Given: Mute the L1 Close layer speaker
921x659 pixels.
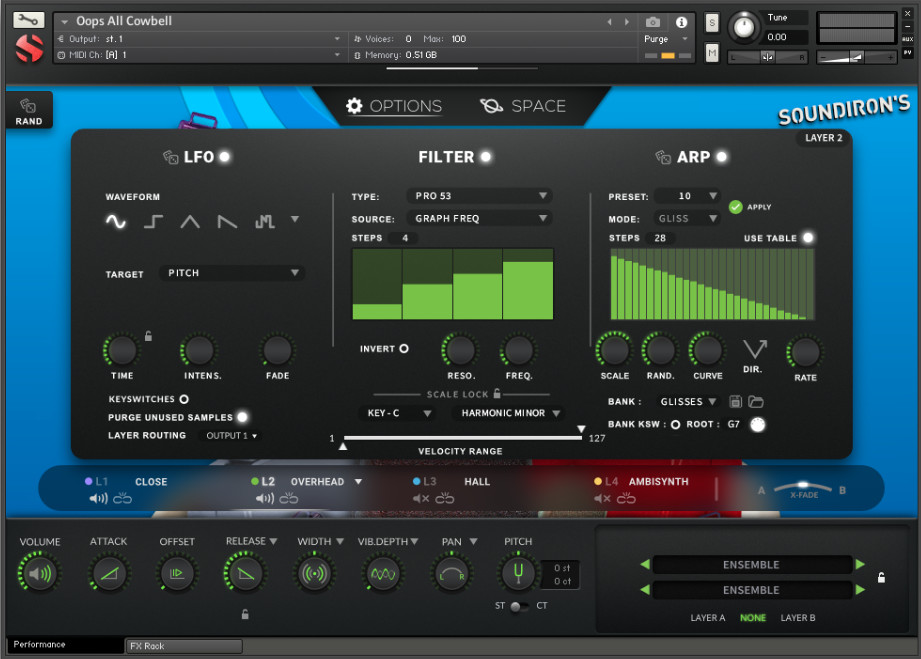Looking at the screenshot, I should point(98,499).
